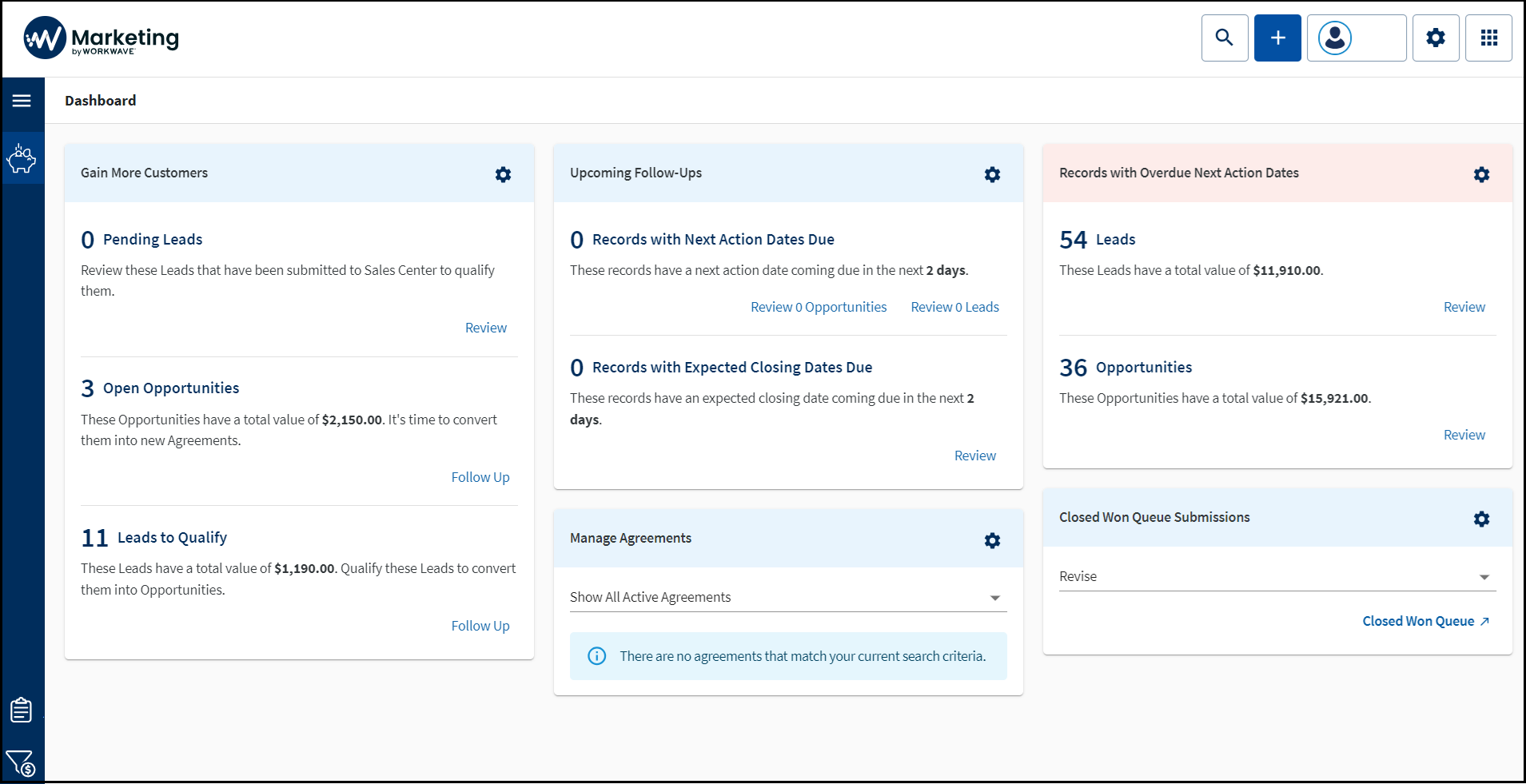
Task: Click Review 0 Leads link
Action: pyautogui.click(x=955, y=307)
